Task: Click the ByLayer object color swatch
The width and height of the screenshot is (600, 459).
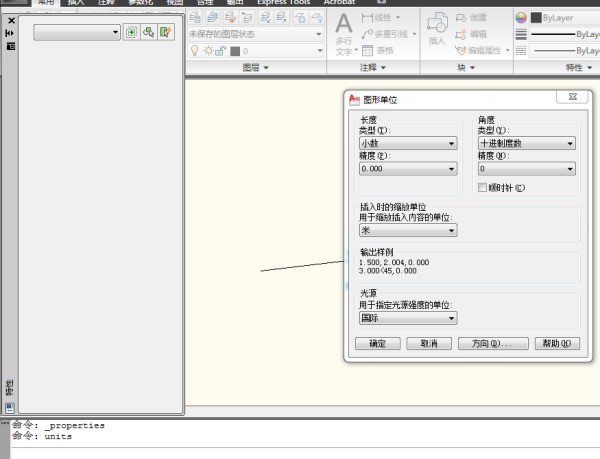Action: click(x=534, y=18)
